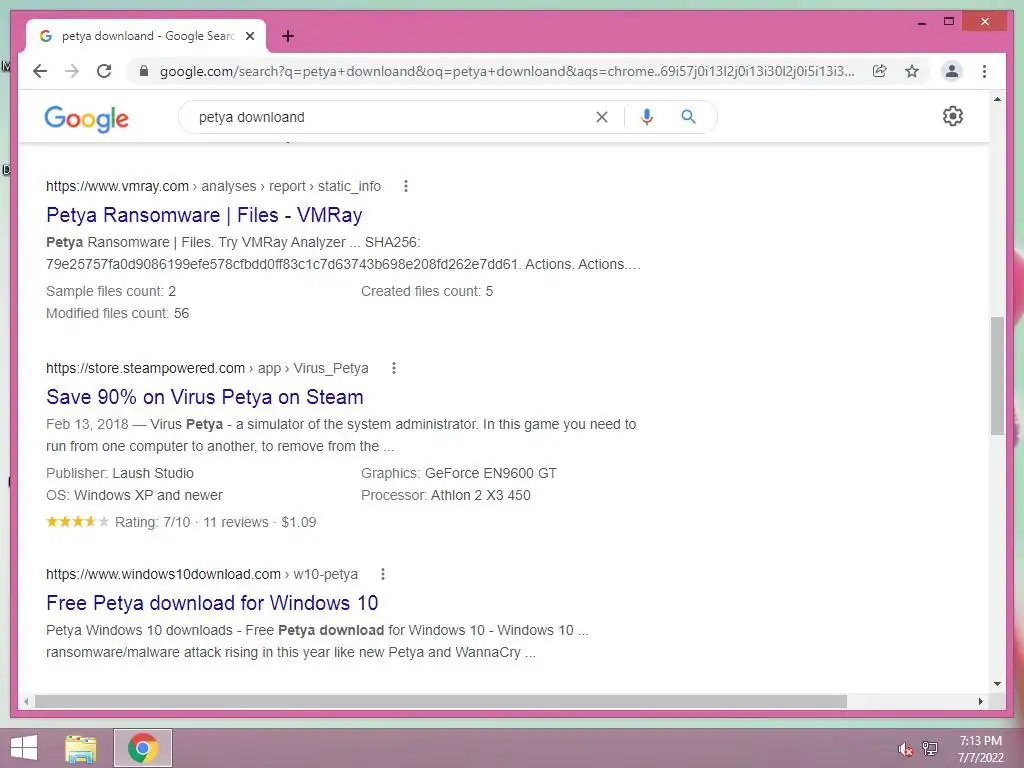Click 'Publisher: Laush Studio' text

[x=120, y=473]
